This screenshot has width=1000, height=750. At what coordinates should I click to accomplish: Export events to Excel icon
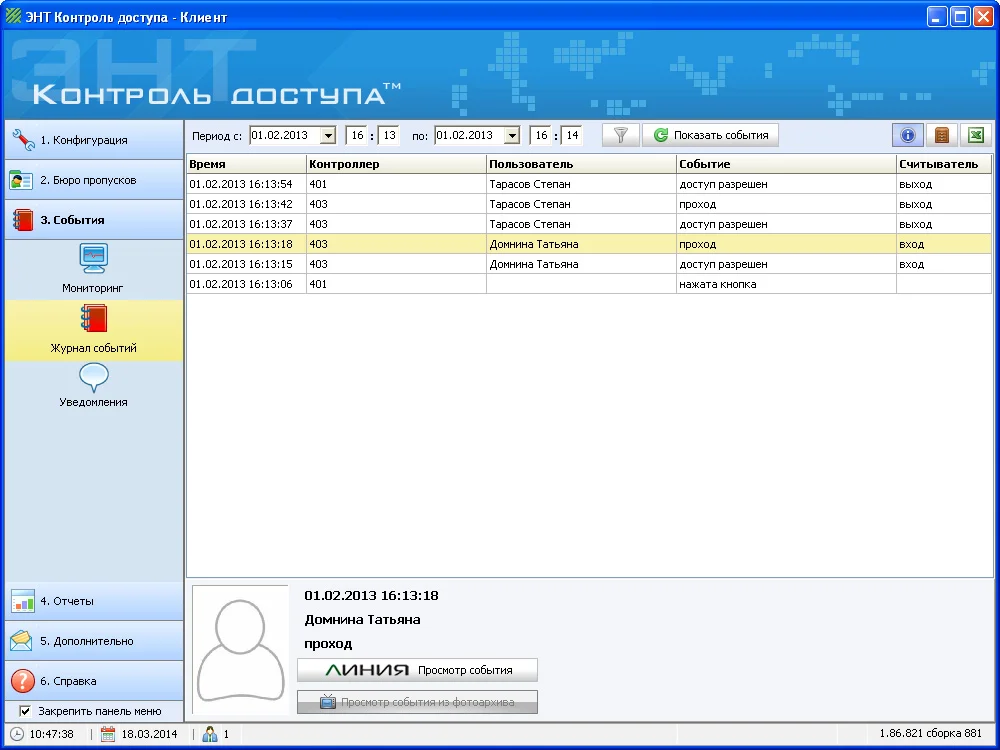click(x=975, y=135)
